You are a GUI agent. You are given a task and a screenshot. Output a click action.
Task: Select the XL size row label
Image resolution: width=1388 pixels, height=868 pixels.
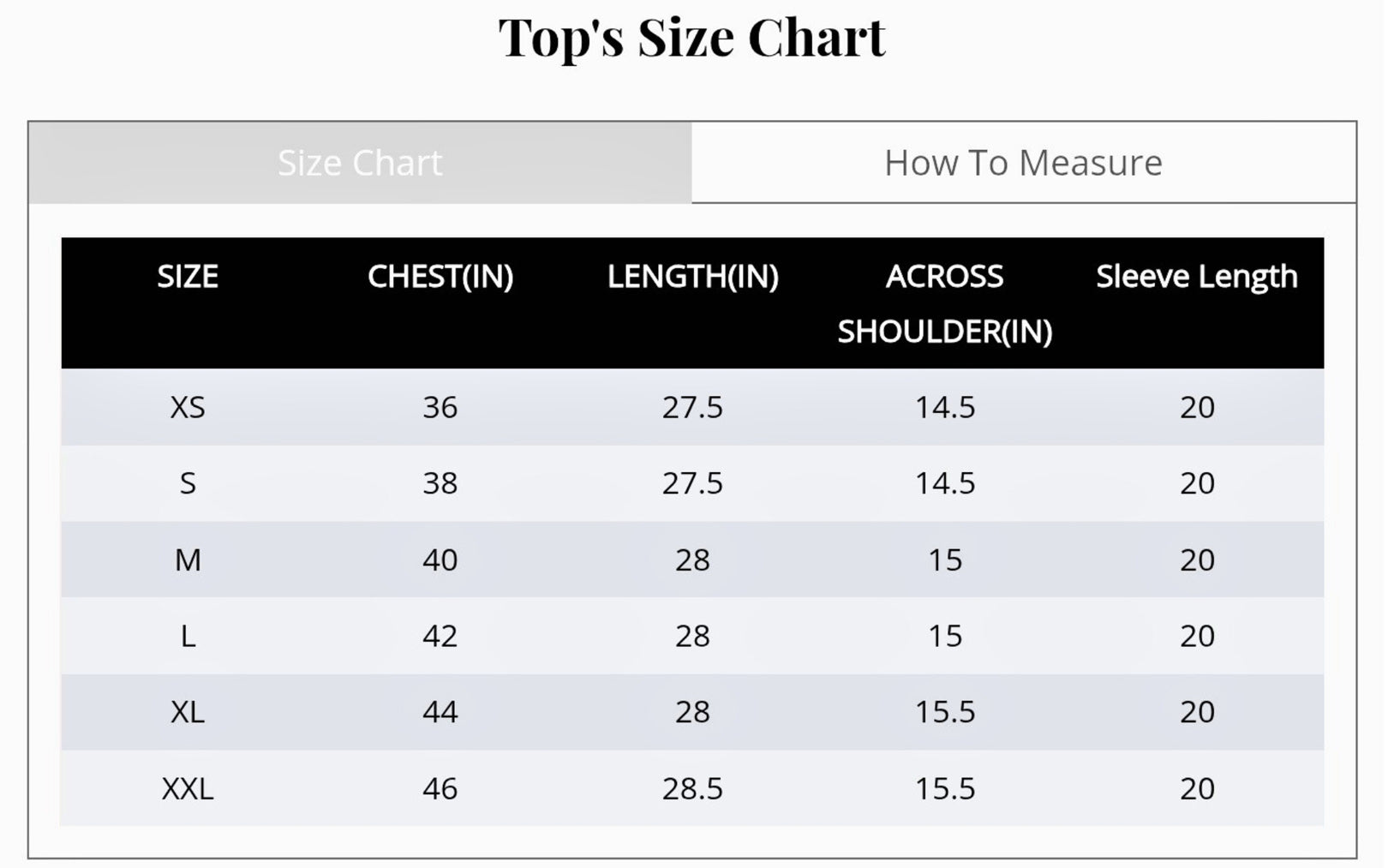188,712
